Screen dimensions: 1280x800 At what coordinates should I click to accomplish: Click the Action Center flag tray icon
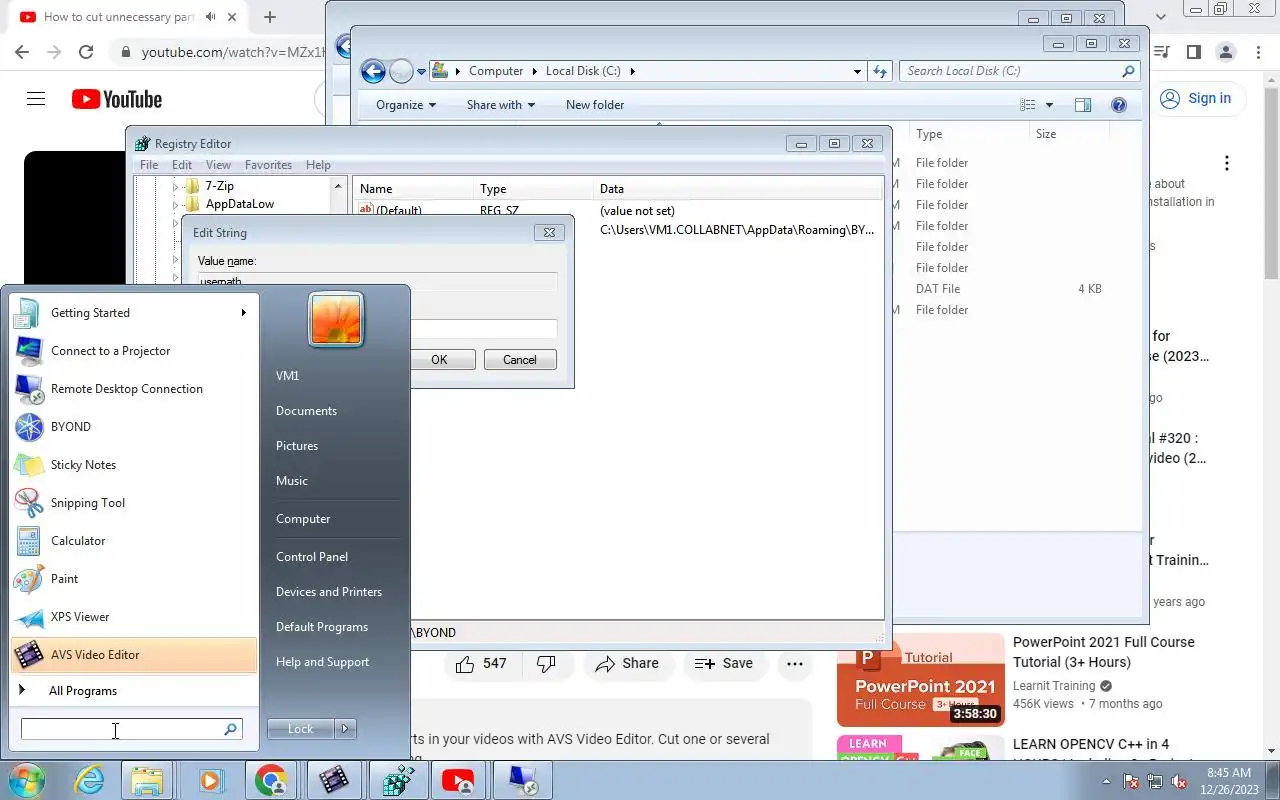[x=1131, y=781]
